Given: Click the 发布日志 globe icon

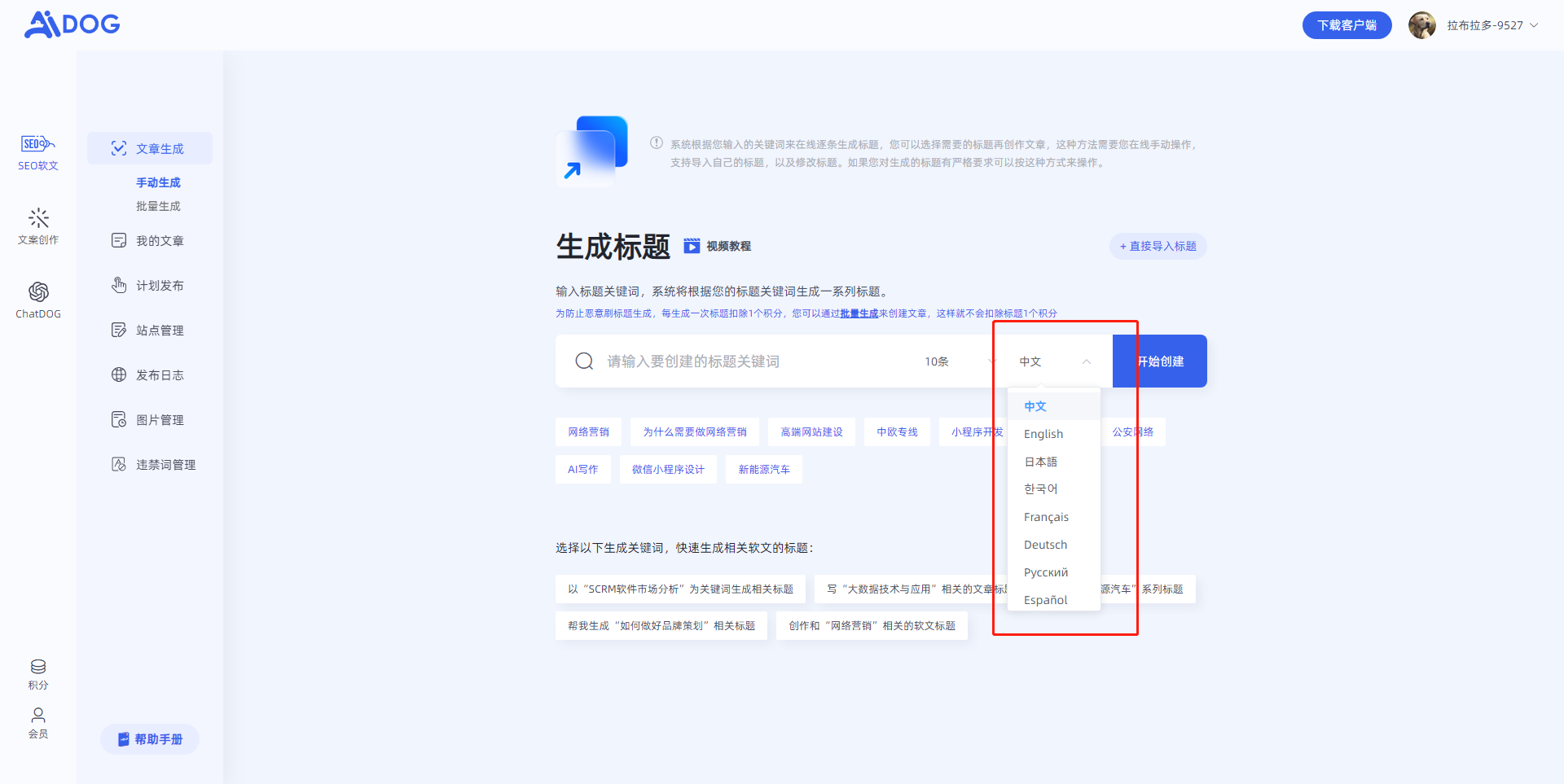Looking at the screenshot, I should pyautogui.click(x=119, y=374).
